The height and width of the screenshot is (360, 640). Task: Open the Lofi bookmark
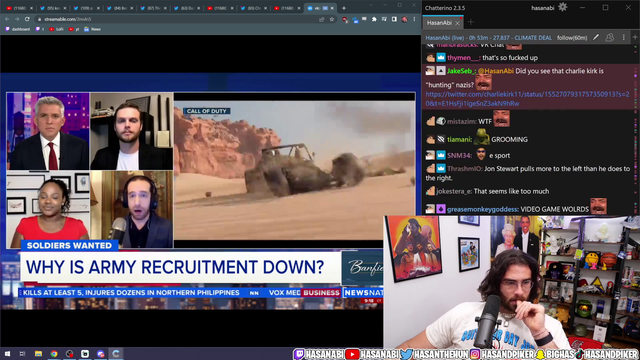point(56,29)
